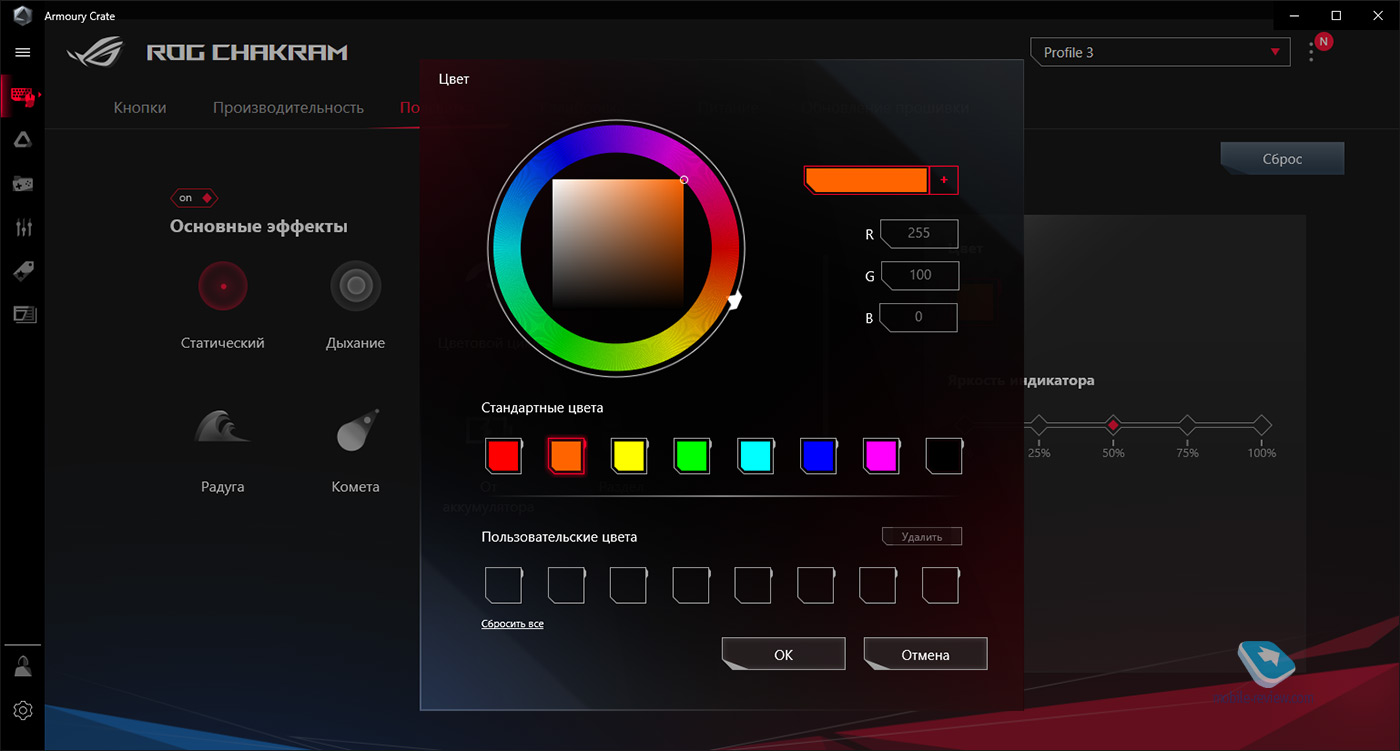The image size is (1400, 751).
Task: Select the Static lighting effect icon
Action: point(223,286)
